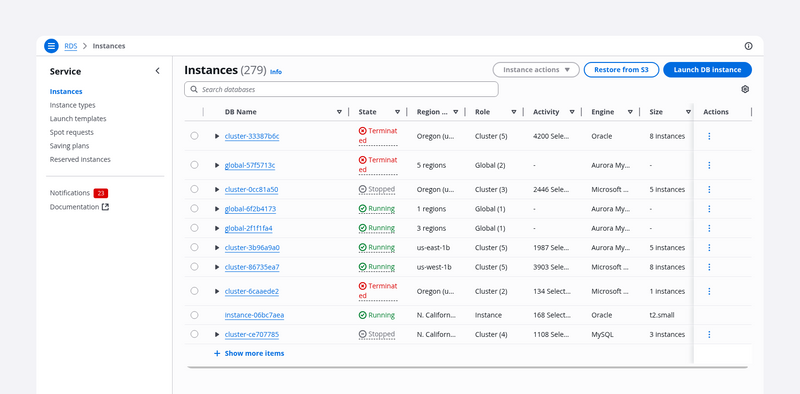
Task: Open three-dot actions for cluster-ce707785
Action: pos(709,334)
